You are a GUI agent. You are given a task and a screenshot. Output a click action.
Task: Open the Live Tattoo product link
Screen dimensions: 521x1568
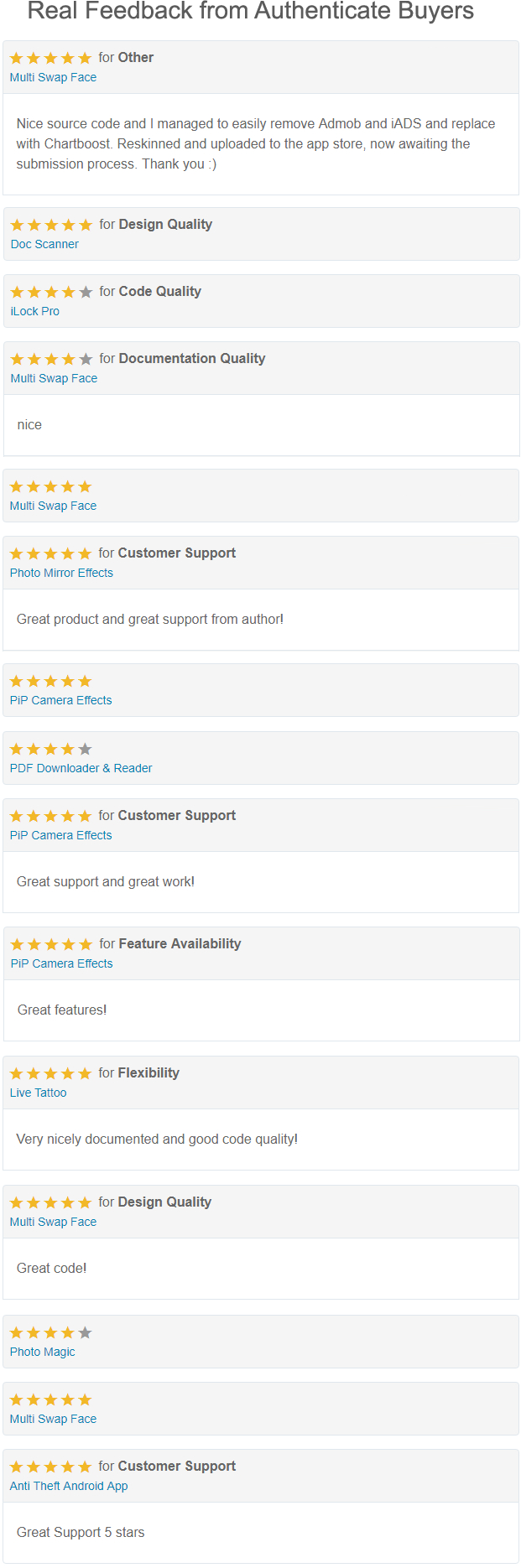38,1093
